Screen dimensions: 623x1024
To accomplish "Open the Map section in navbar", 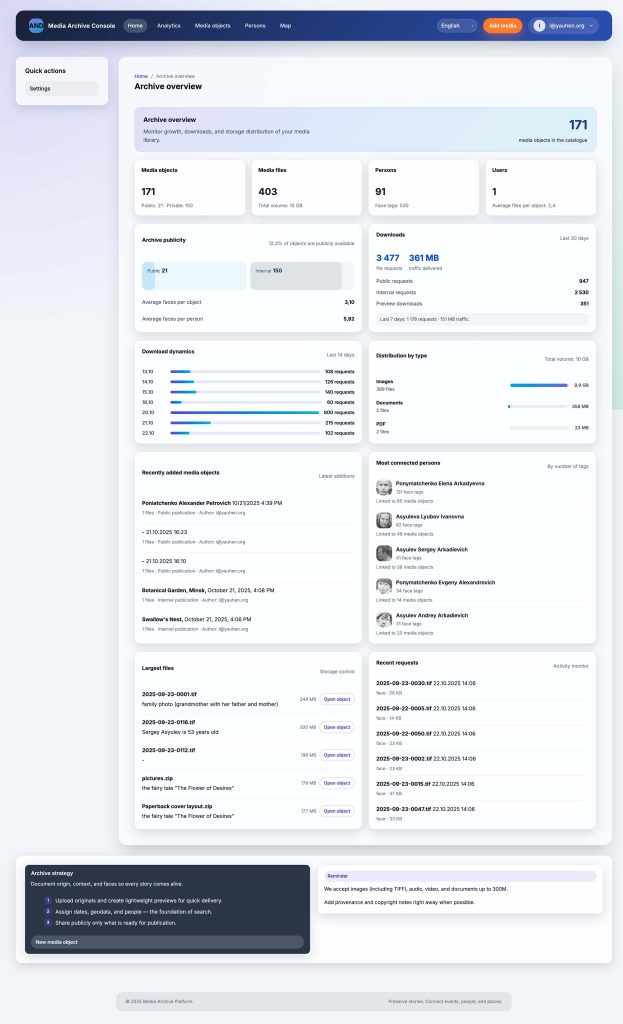I will 285,25.
